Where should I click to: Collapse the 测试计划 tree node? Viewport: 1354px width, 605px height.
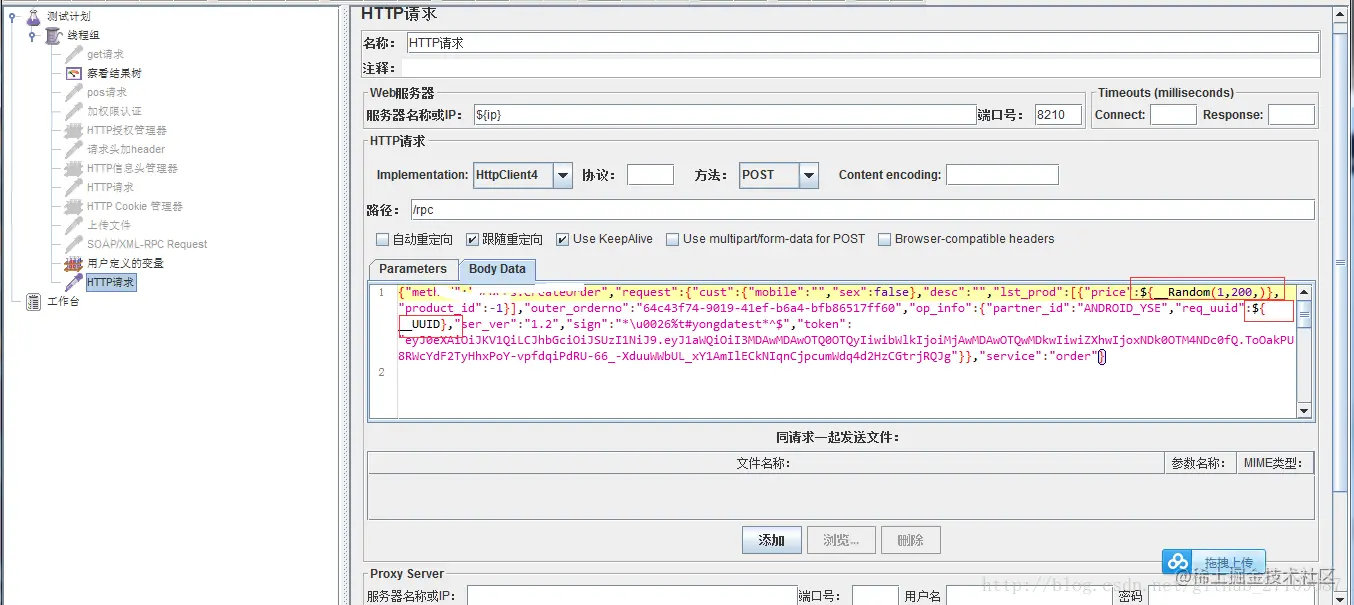click(12, 16)
